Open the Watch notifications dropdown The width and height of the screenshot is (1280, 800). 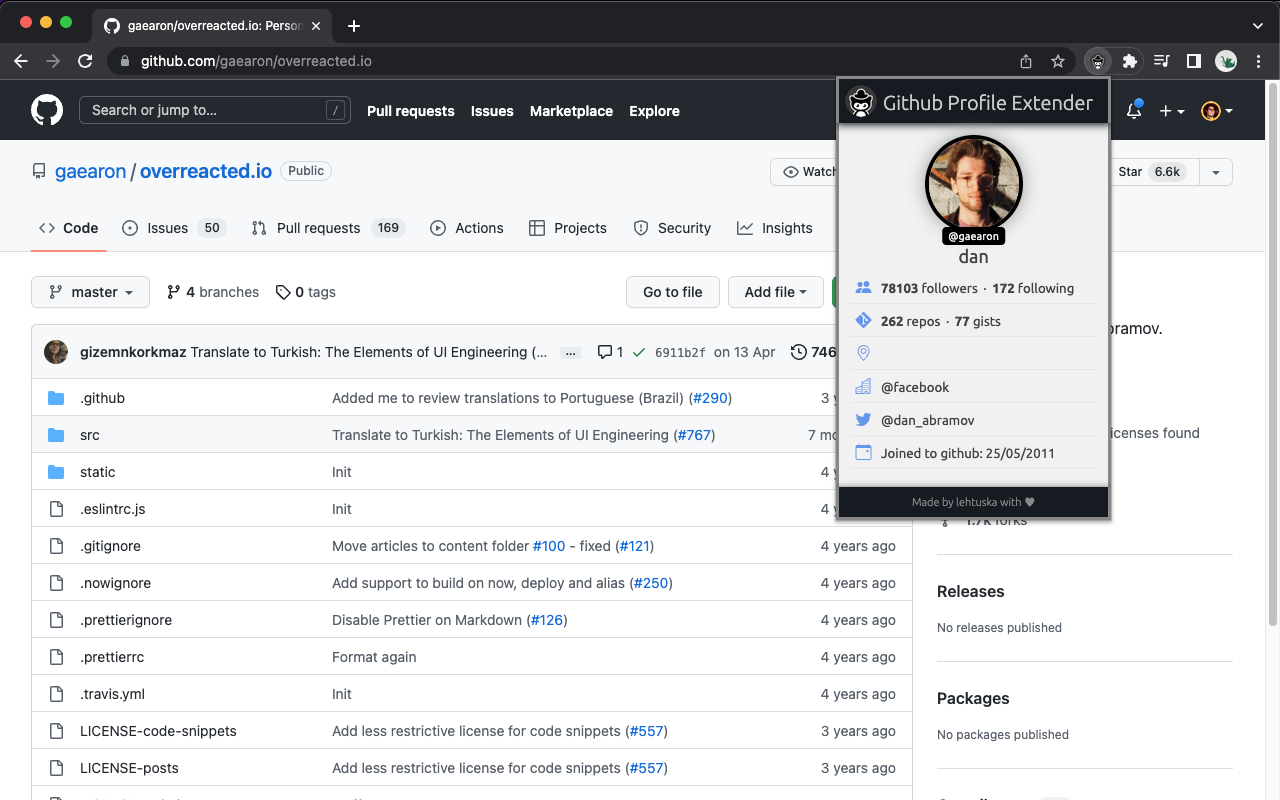point(805,172)
